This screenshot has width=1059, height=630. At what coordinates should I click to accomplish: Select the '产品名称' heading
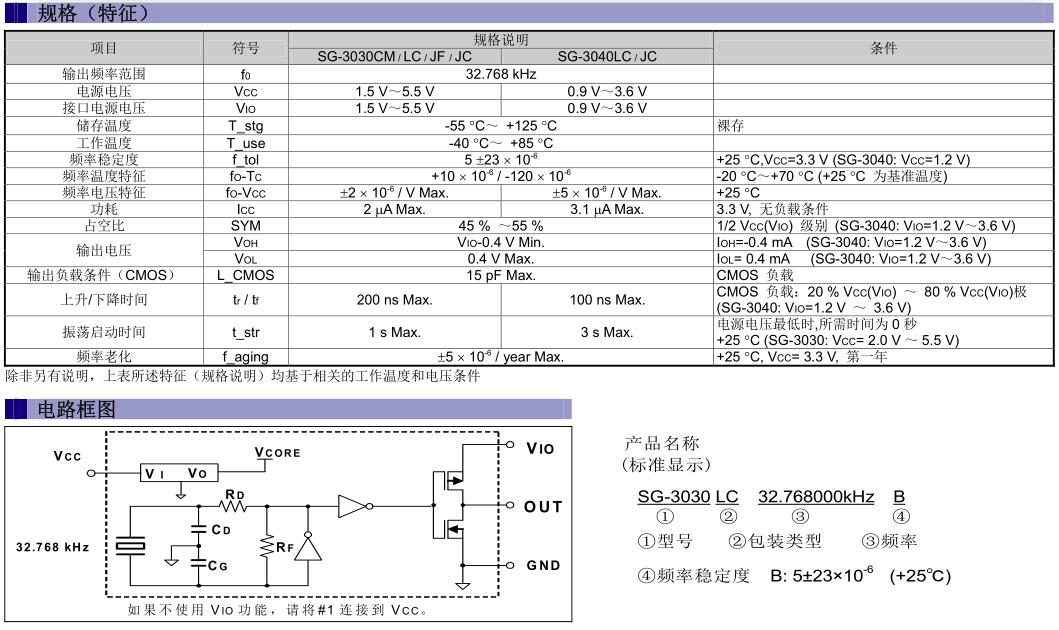(x=662, y=444)
